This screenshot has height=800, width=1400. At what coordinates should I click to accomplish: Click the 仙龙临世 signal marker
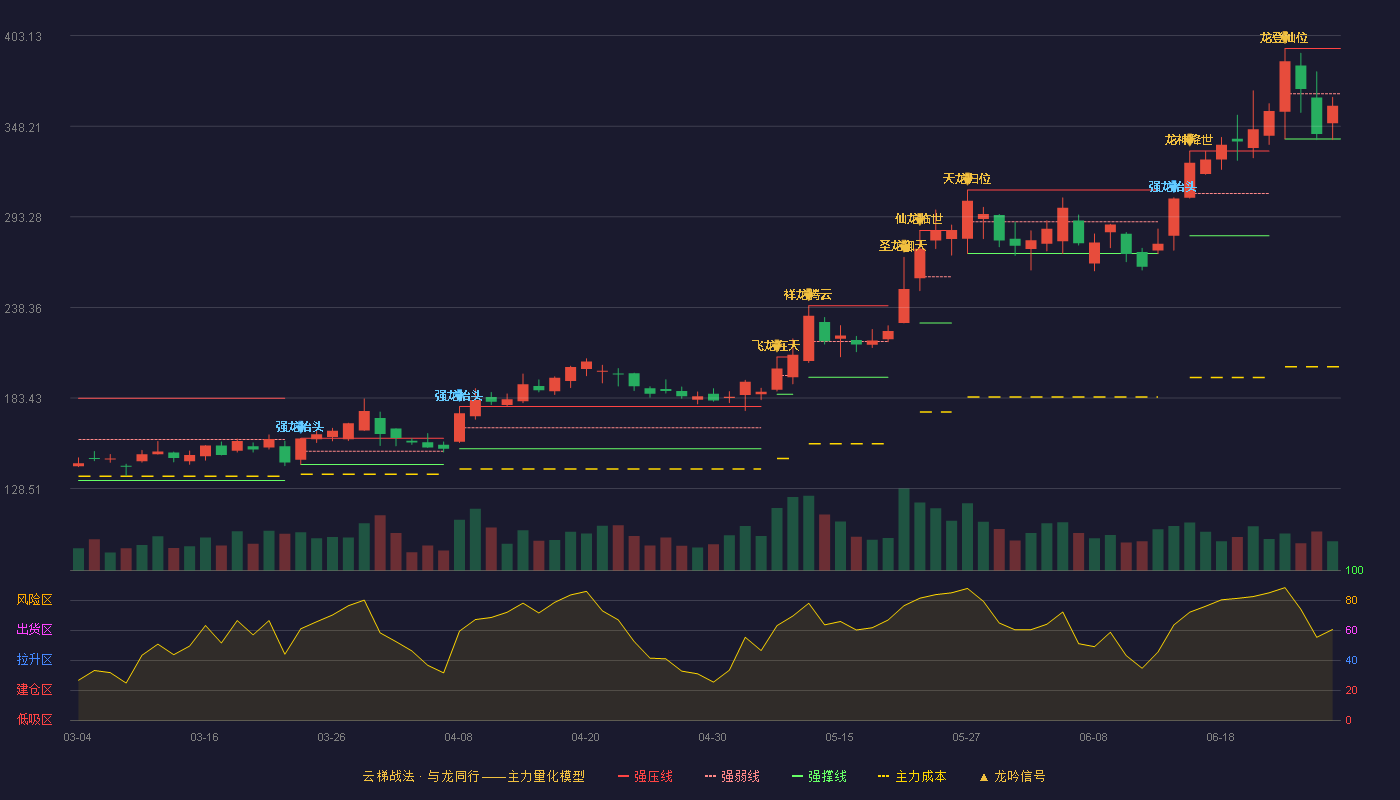click(x=919, y=219)
